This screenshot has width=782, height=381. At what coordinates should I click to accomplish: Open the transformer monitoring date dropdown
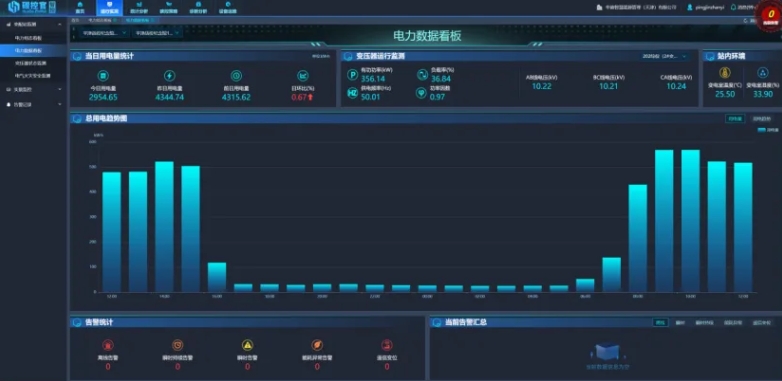pyautogui.click(x=665, y=56)
